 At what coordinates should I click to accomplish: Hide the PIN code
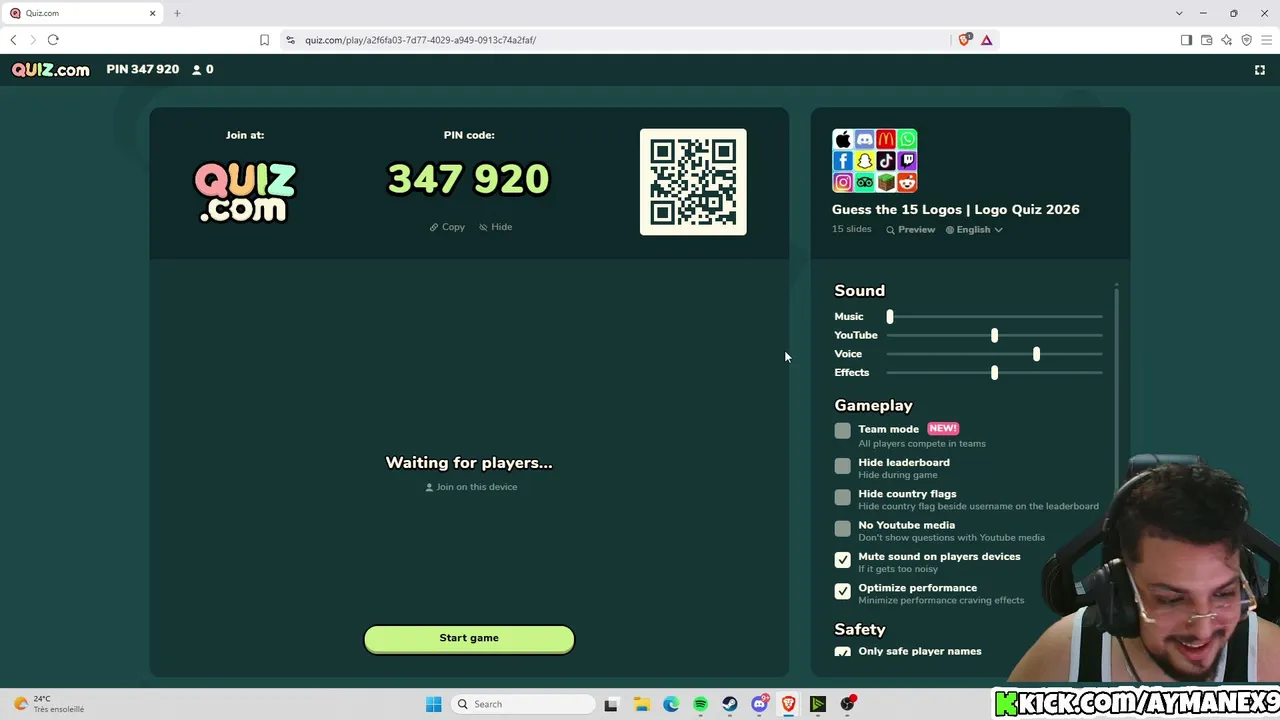tap(495, 227)
